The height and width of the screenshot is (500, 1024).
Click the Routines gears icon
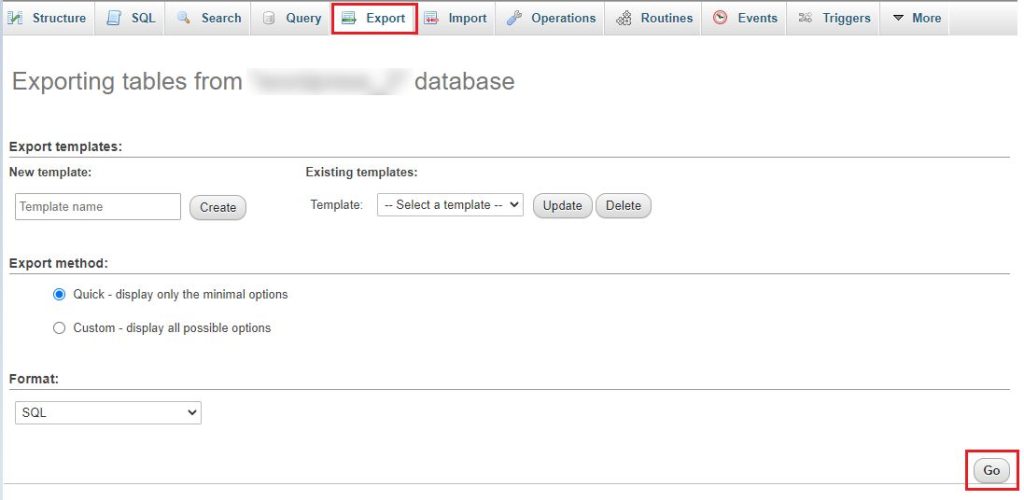623,18
